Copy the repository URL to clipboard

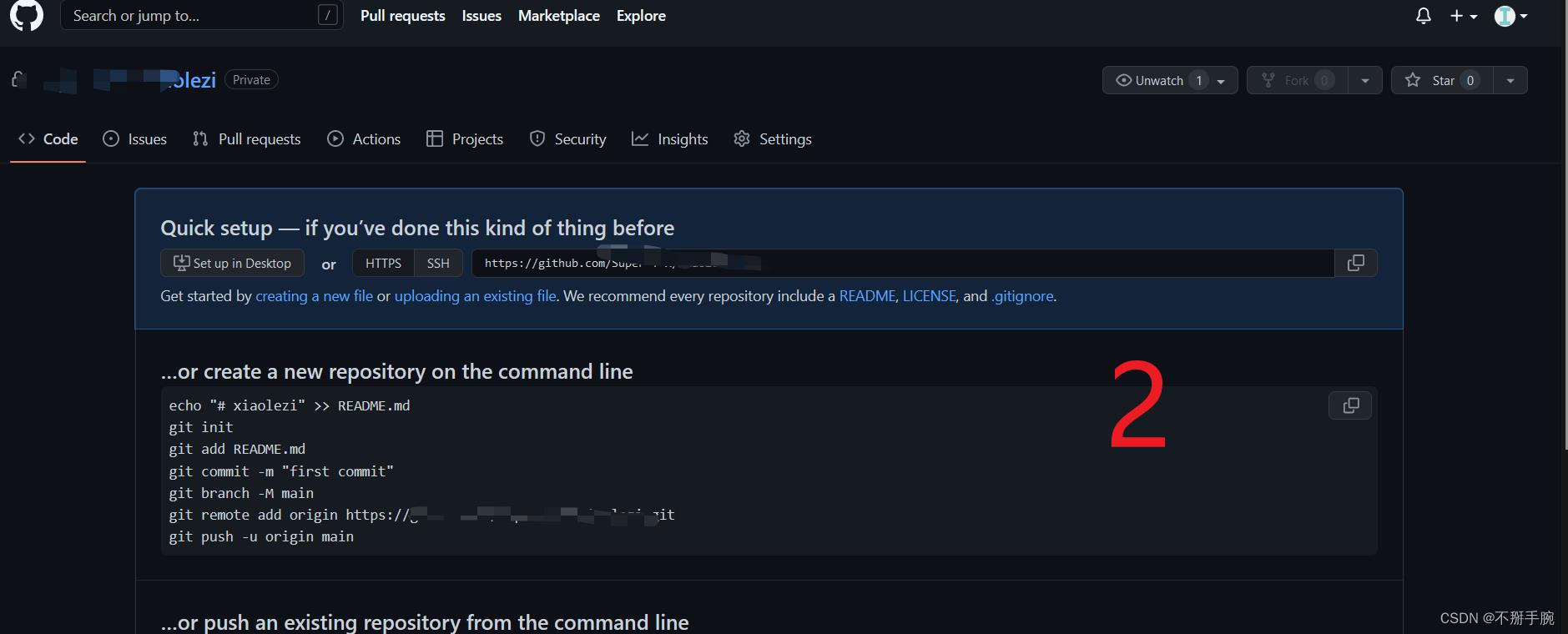[1356, 263]
